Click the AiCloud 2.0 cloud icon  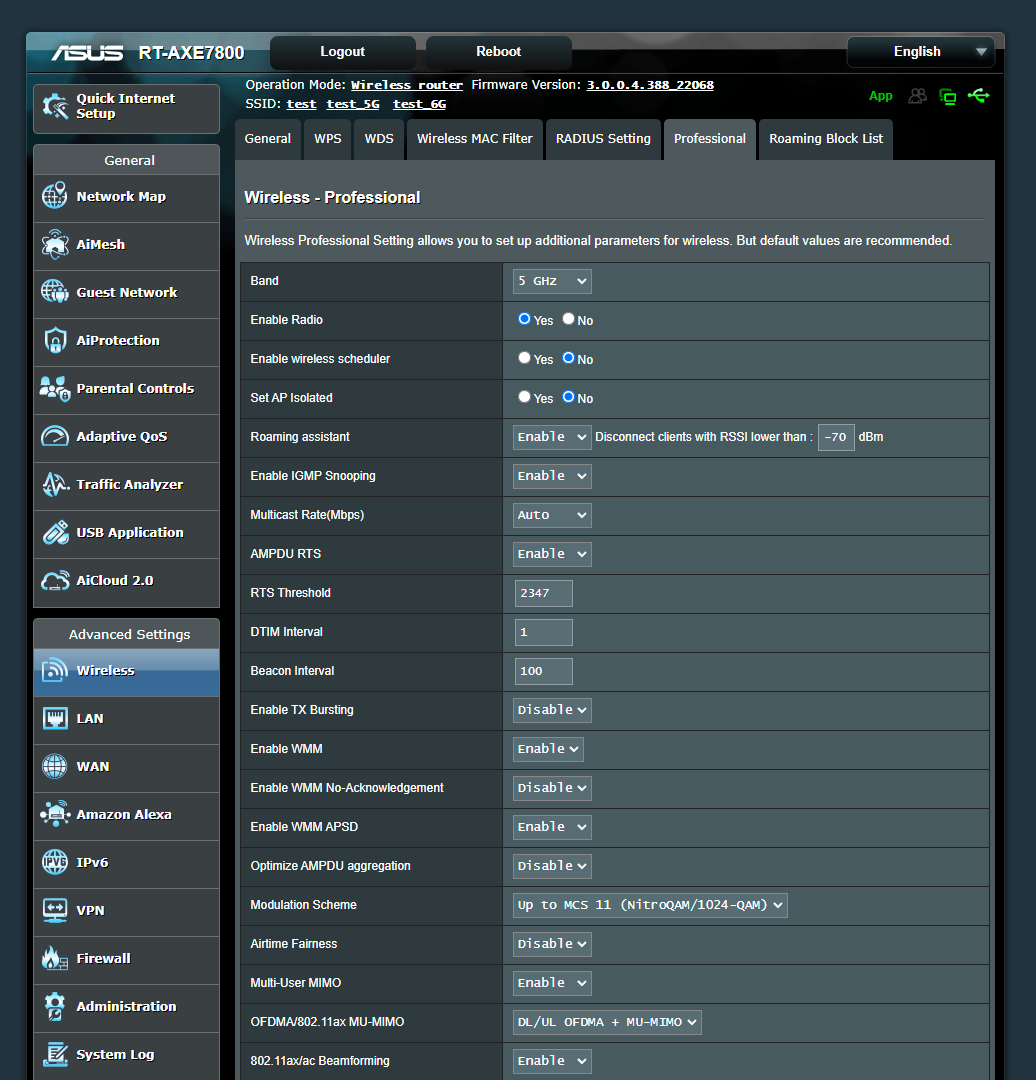[x=55, y=581]
